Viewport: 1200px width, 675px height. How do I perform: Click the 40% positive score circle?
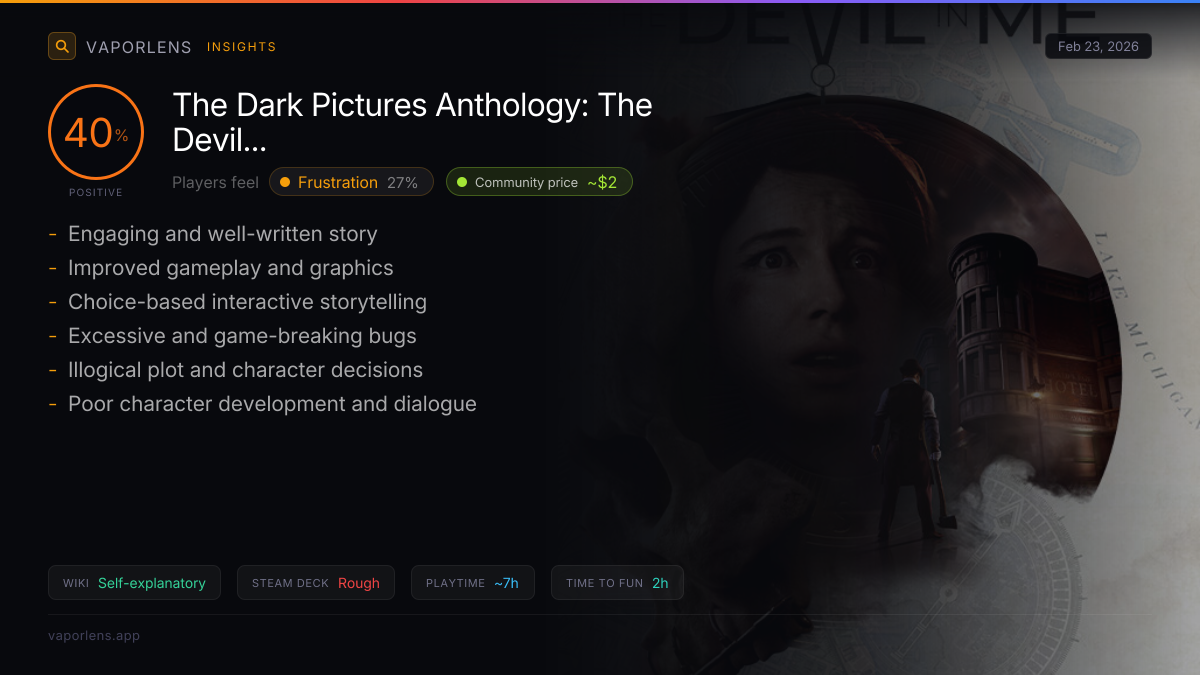96,132
